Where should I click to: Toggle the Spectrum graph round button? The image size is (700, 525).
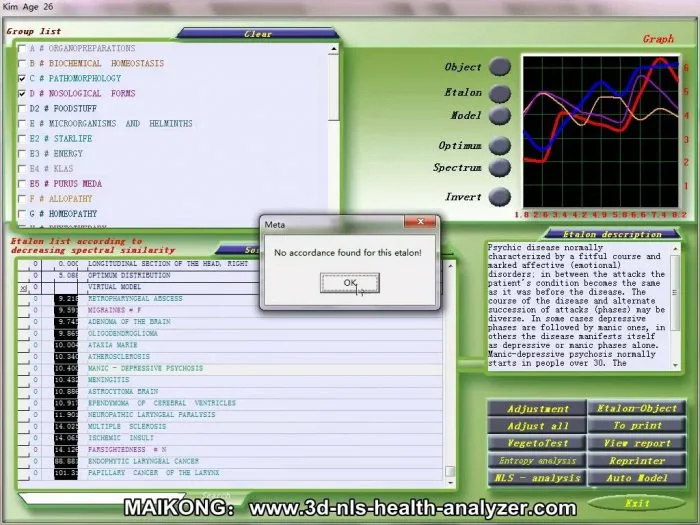tap(500, 167)
